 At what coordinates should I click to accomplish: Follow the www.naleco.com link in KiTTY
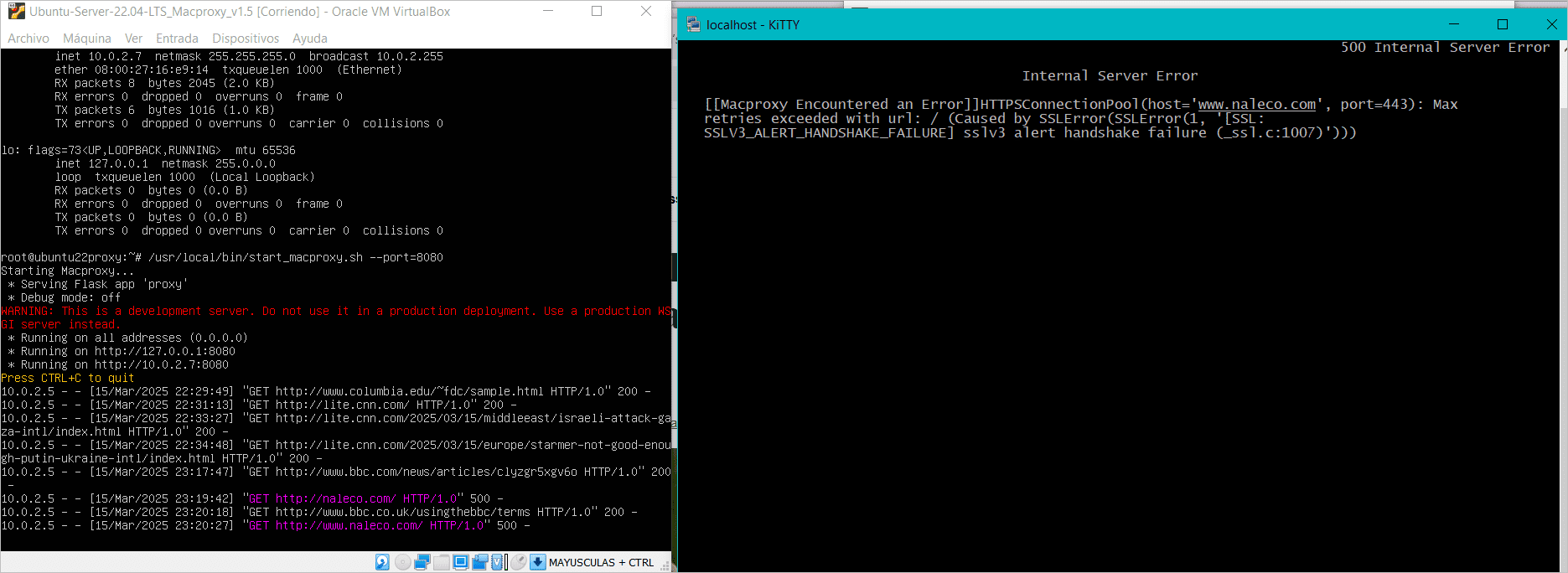pyautogui.click(x=1257, y=104)
